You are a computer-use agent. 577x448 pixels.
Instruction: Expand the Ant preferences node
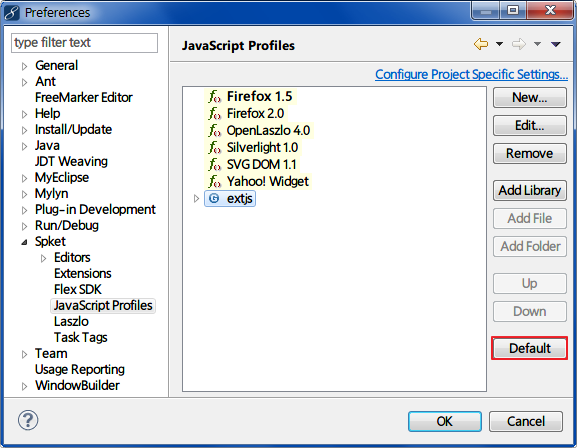[x=24, y=82]
